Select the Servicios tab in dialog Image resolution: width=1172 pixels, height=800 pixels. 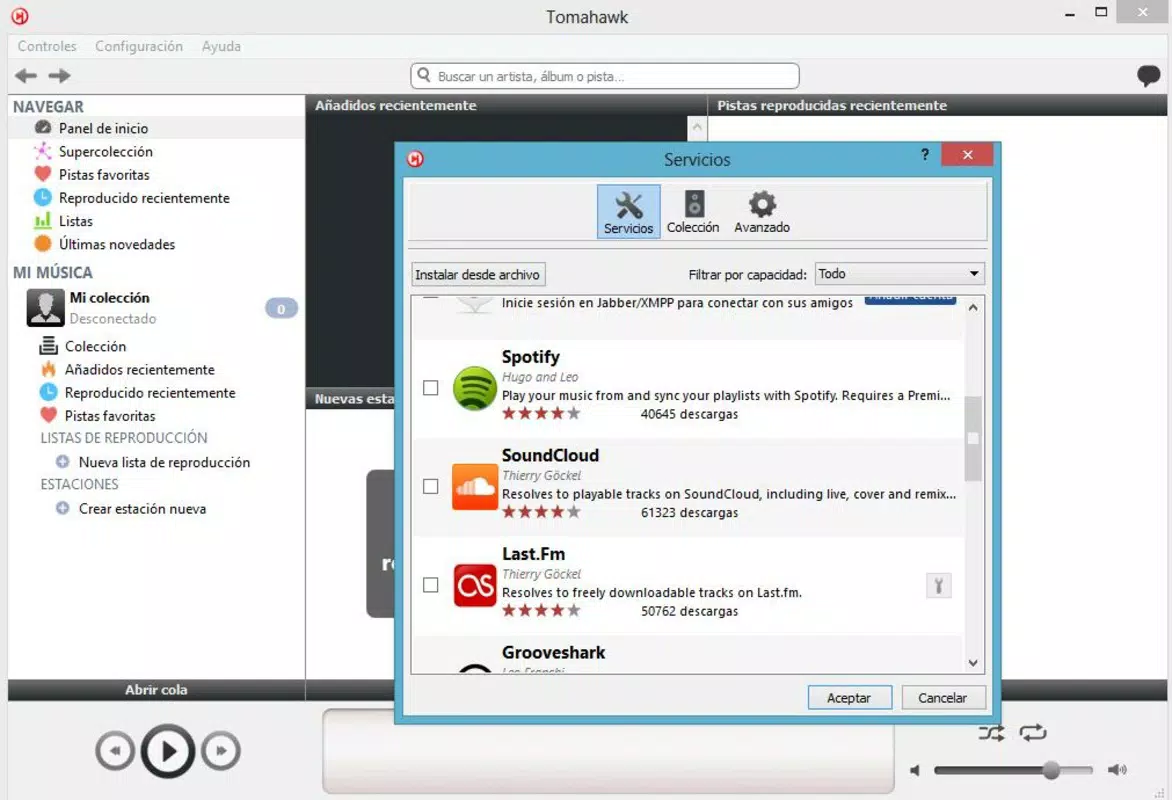[629, 212]
